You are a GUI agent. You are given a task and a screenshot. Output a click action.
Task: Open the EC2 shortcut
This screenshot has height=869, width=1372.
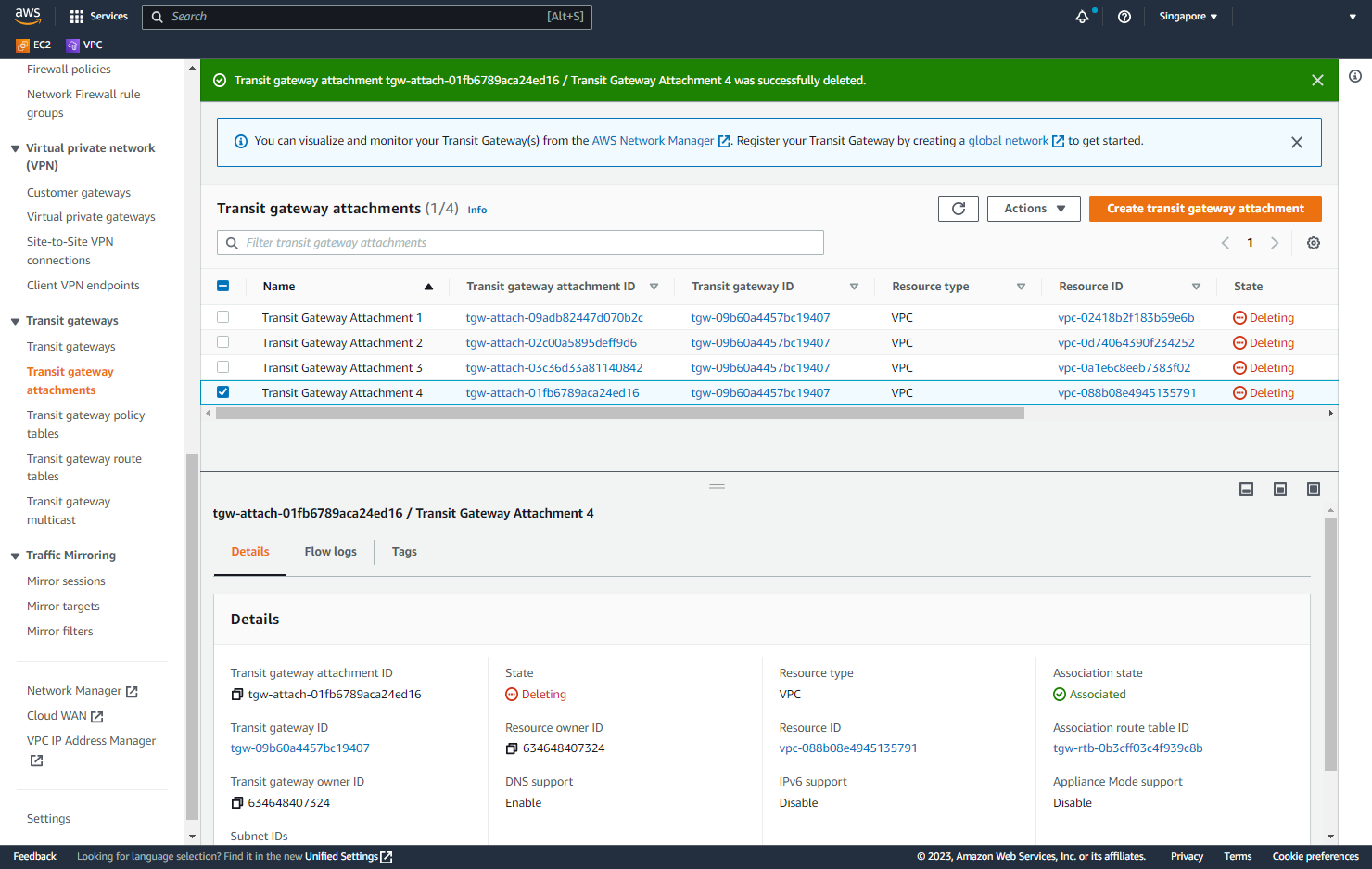33,45
